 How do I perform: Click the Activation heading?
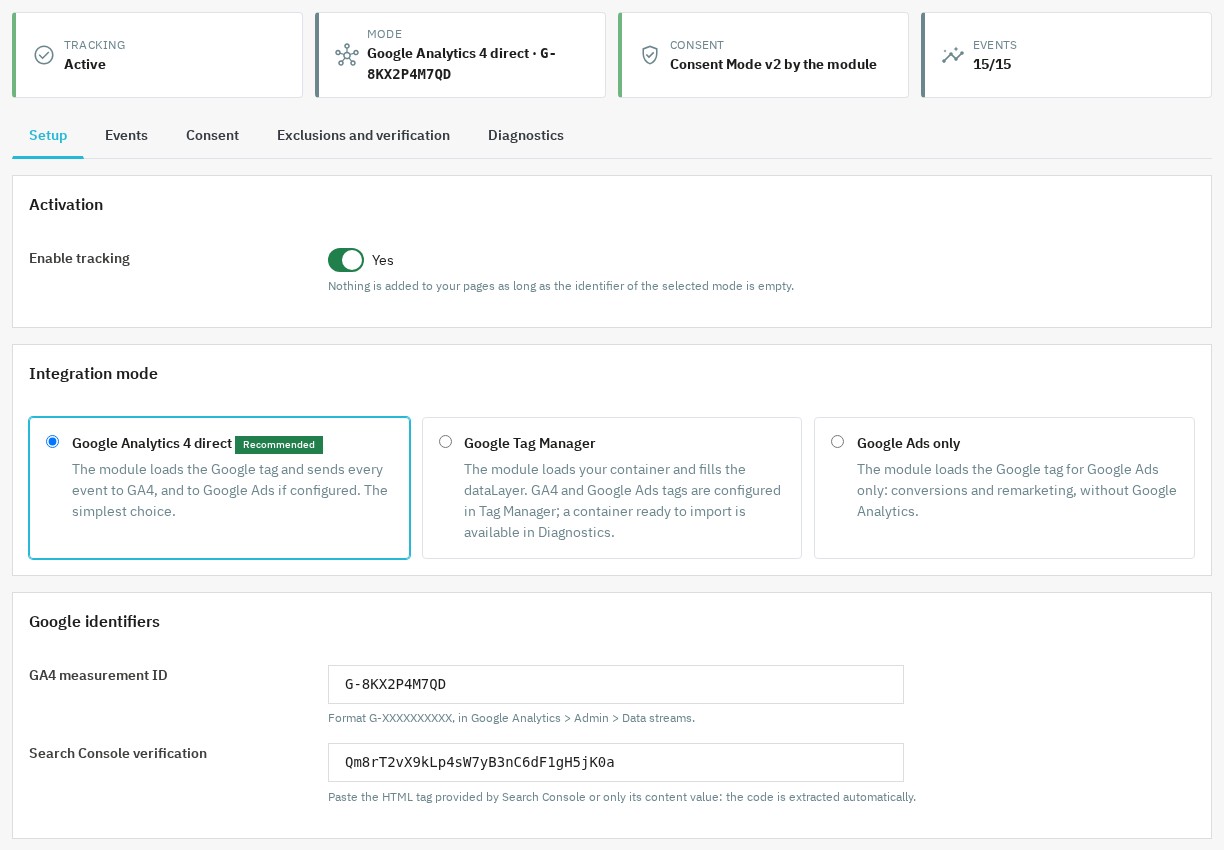(66, 205)
